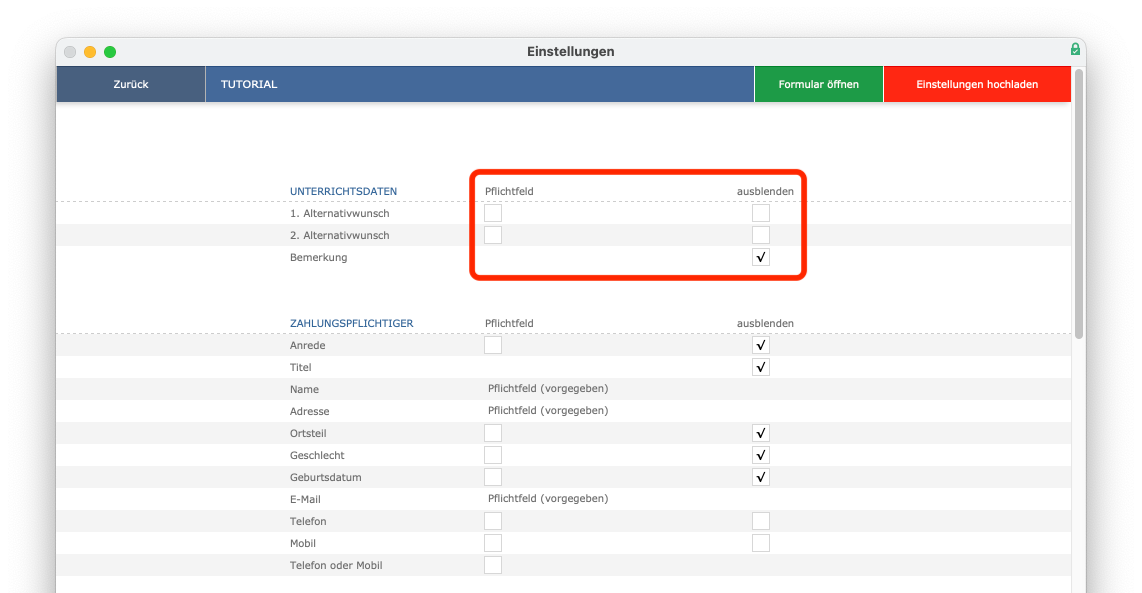Click the green lock icon in title bar
1142x593 pixels.
point(1075,50)
